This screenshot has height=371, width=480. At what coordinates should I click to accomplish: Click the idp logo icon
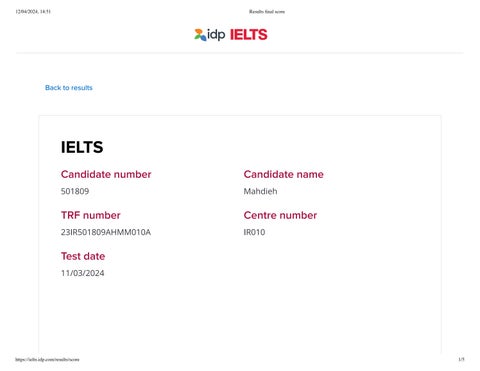pos(200,35)
